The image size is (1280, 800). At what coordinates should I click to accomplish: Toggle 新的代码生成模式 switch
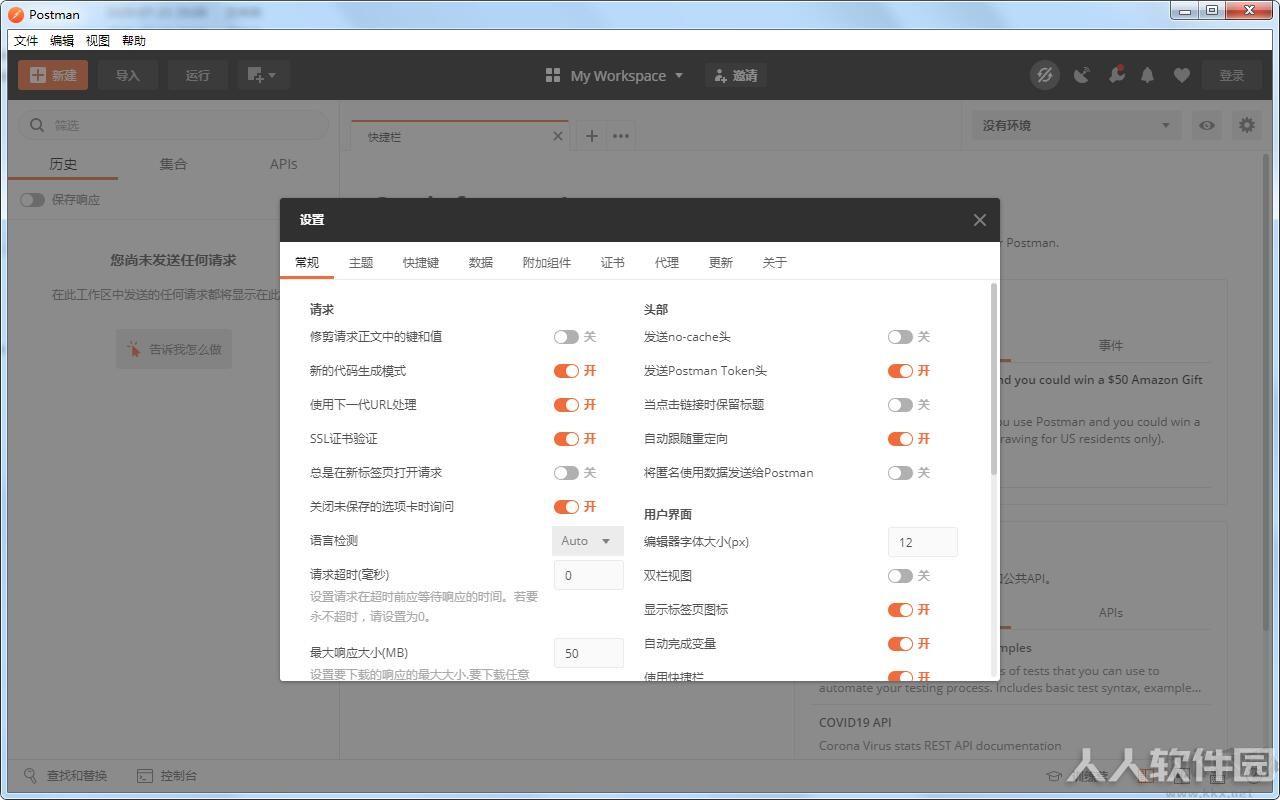pyautogui.click(x=566, y=371)
